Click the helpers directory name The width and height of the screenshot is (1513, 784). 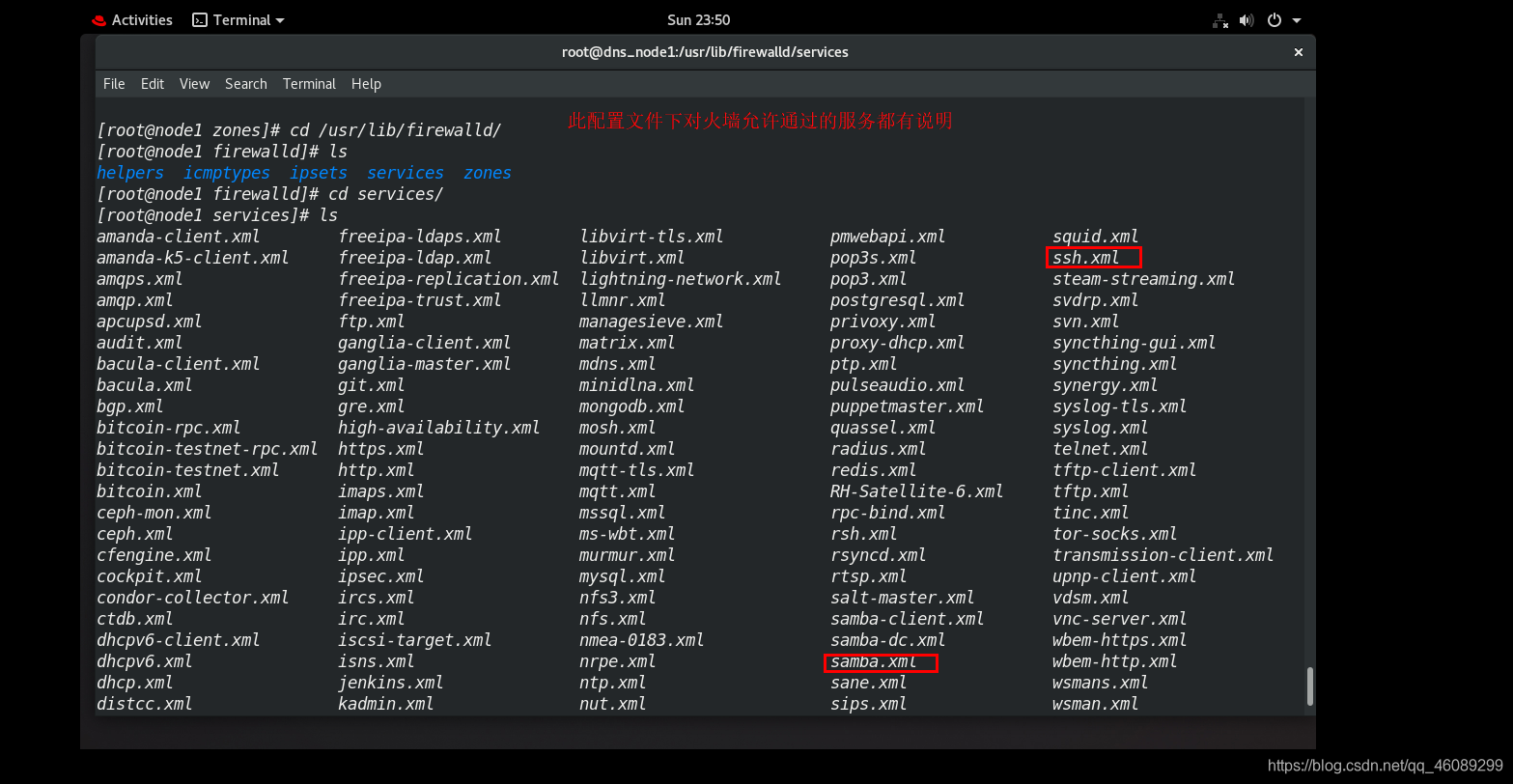click(x=130, y=173)
